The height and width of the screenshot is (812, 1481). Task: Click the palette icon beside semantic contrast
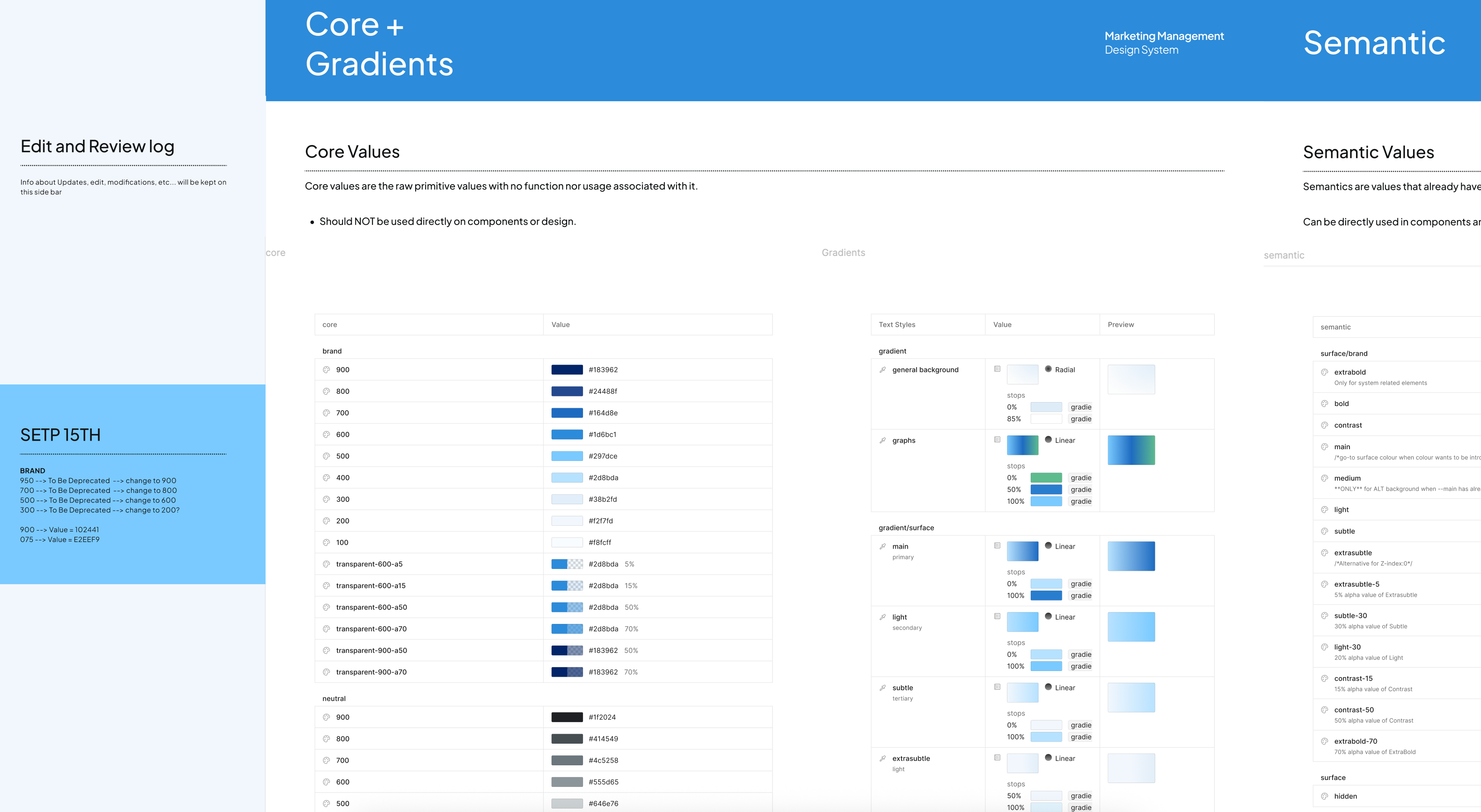[1324, 425]
